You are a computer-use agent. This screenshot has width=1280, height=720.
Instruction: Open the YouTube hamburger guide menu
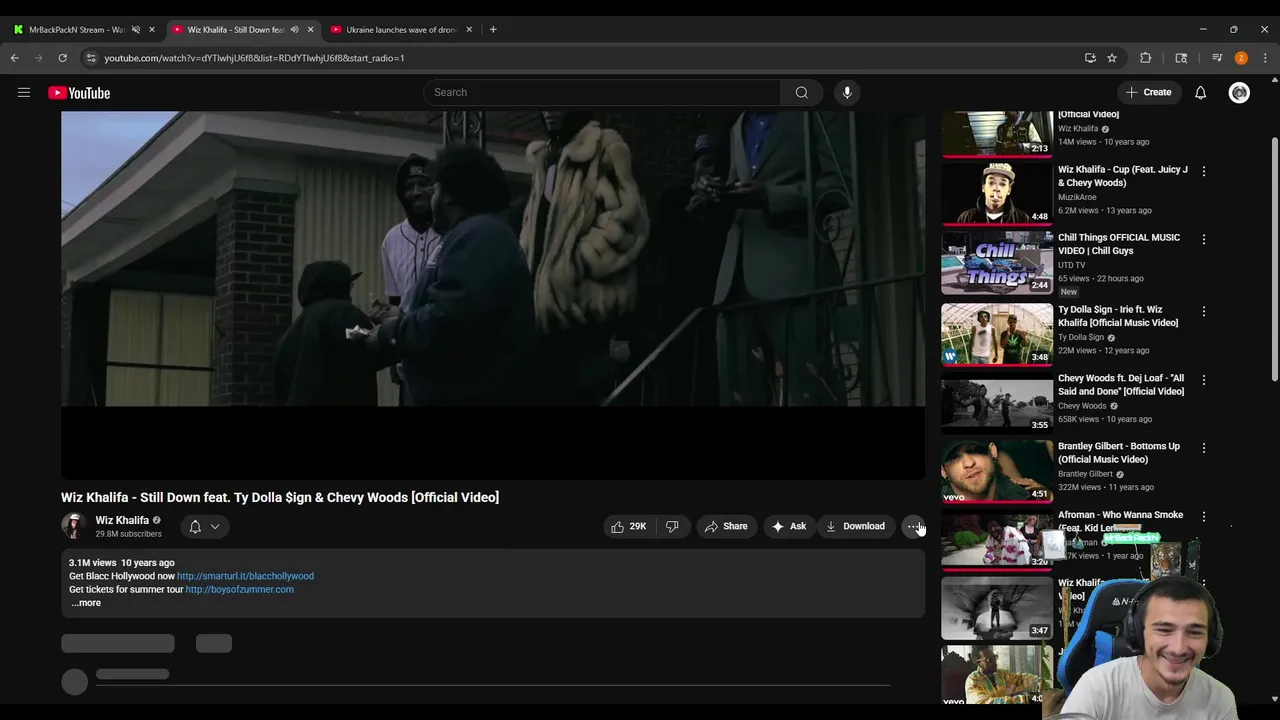click(x=24, y=93)
